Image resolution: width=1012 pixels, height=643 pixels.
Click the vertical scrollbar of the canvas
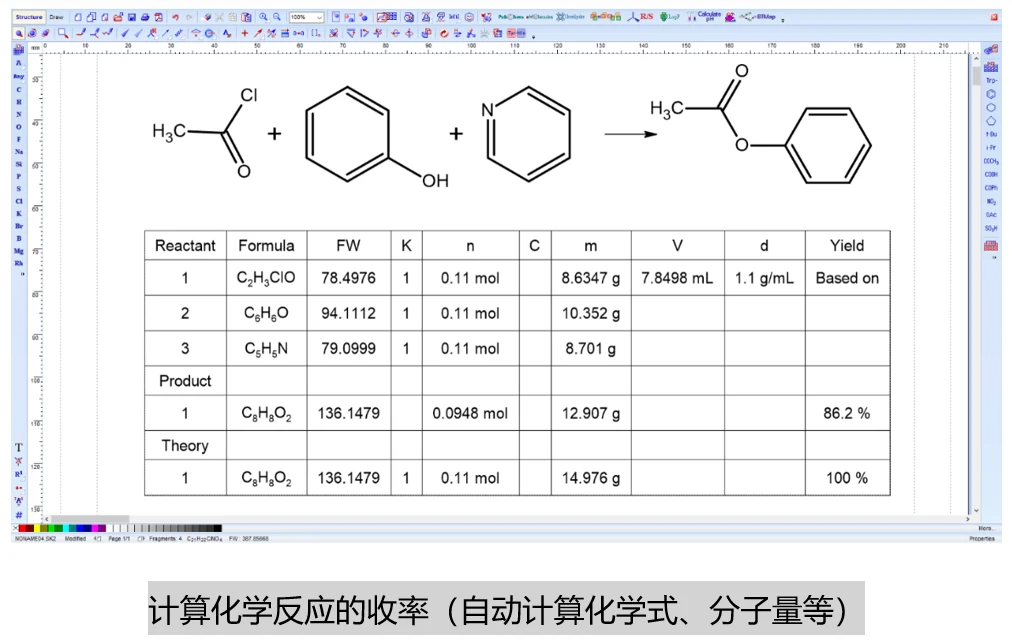pos(976,284)
